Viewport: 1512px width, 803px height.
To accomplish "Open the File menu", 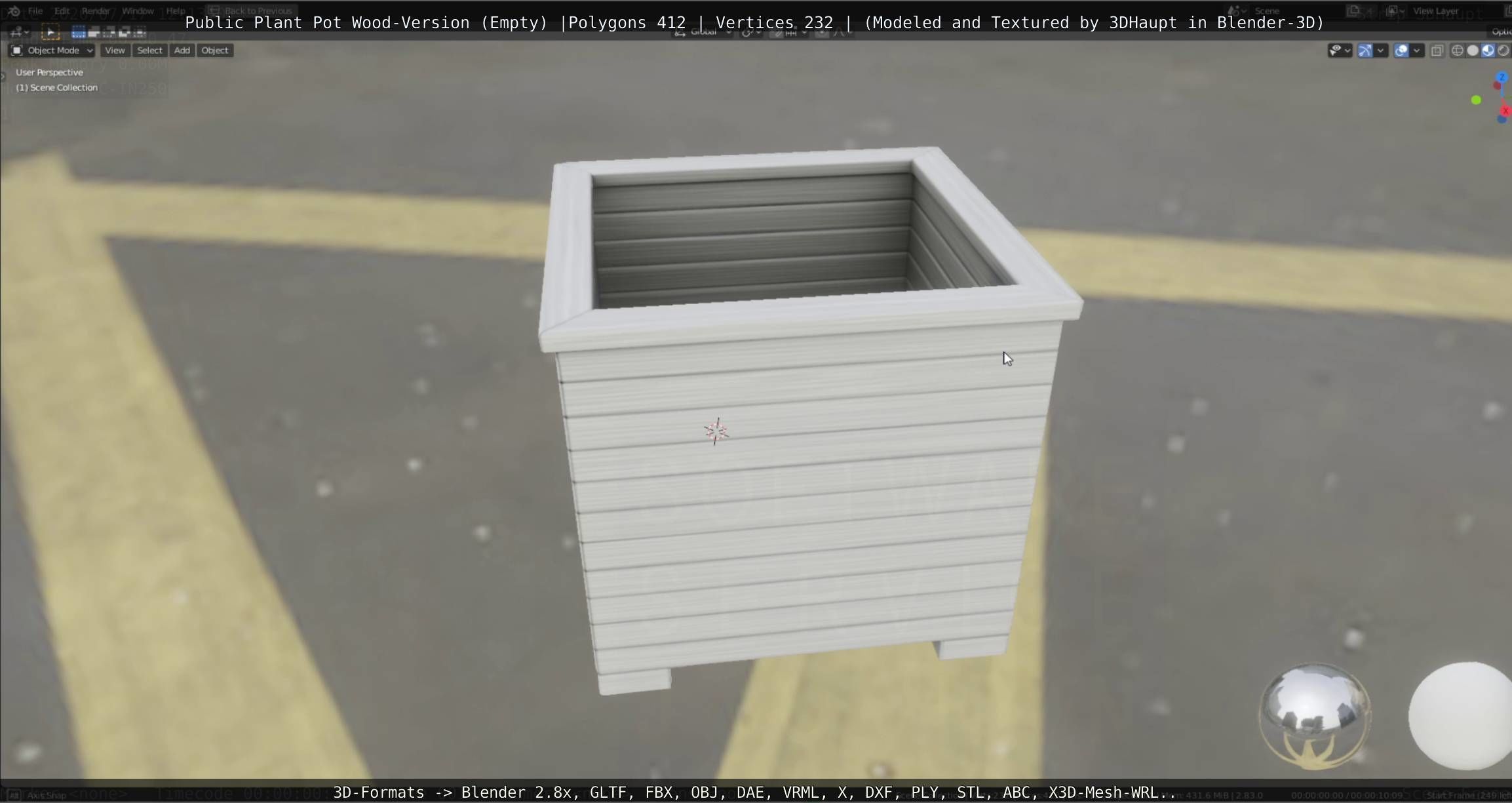I will tap(35, 11).
